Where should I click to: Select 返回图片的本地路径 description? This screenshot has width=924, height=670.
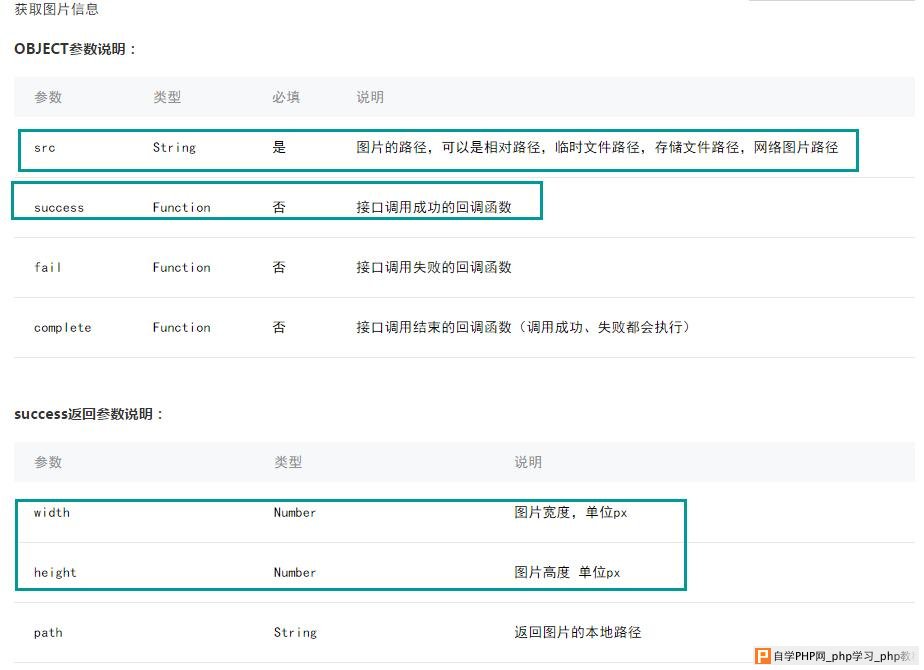[x=578, y=632]
